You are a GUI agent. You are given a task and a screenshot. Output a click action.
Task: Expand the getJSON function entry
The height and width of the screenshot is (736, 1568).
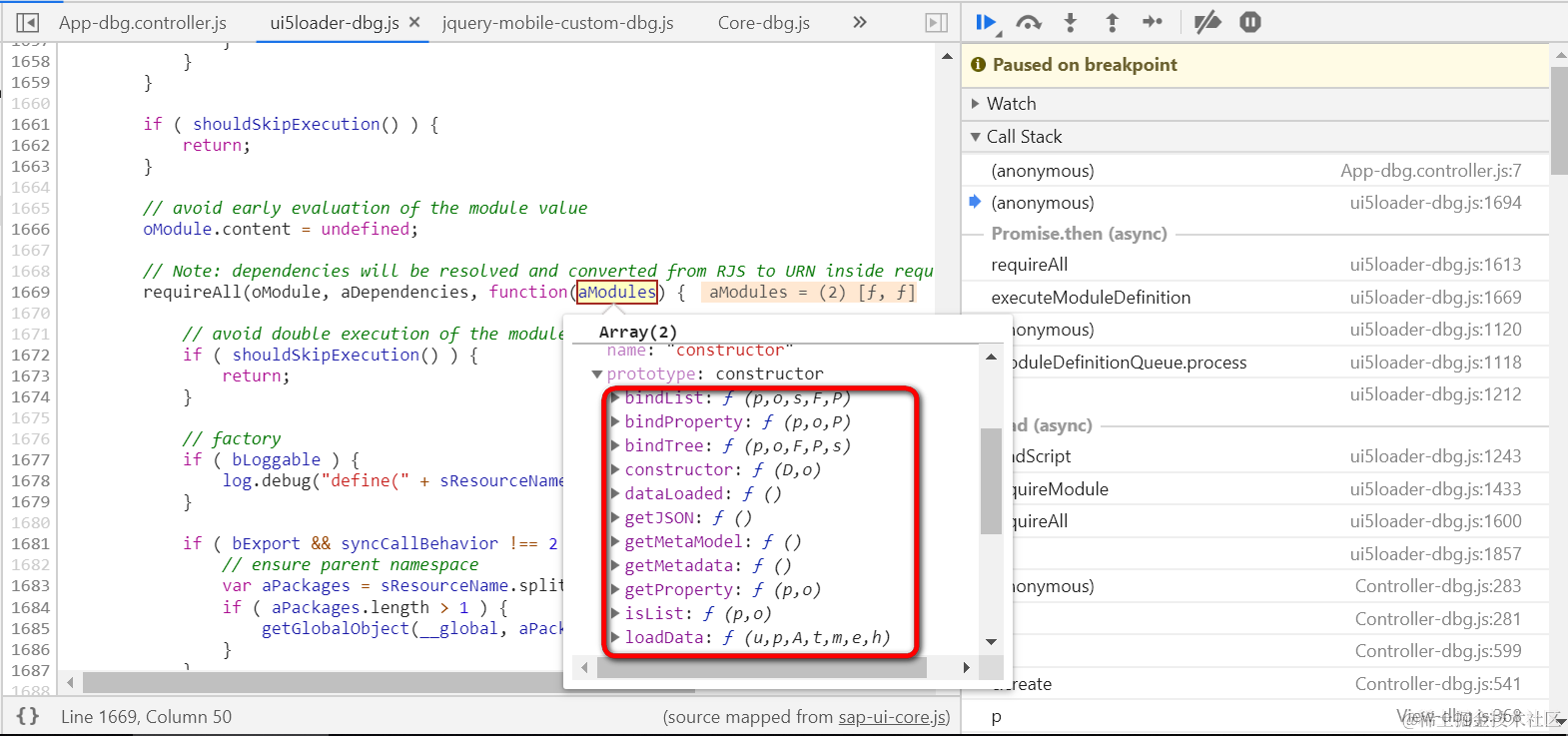point(615,517)
